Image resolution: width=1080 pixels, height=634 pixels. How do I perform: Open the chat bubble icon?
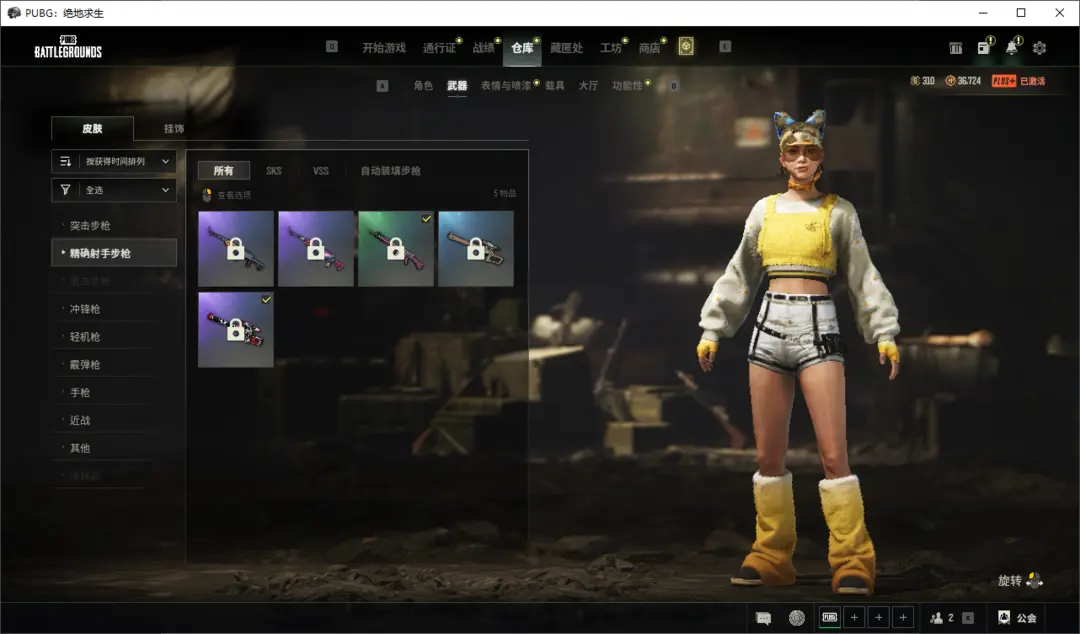(764, 618)
